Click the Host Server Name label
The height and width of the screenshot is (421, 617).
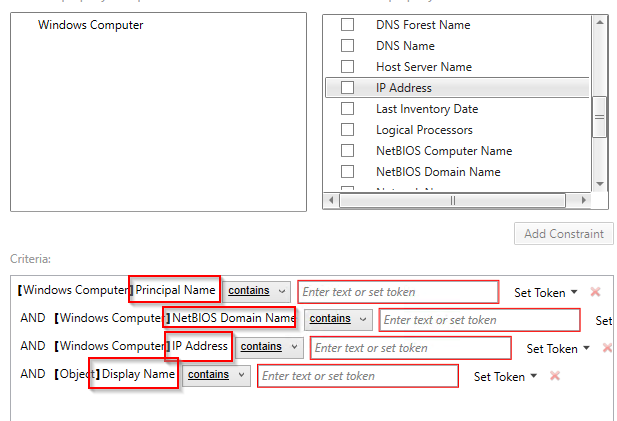[x=424, y=66]
